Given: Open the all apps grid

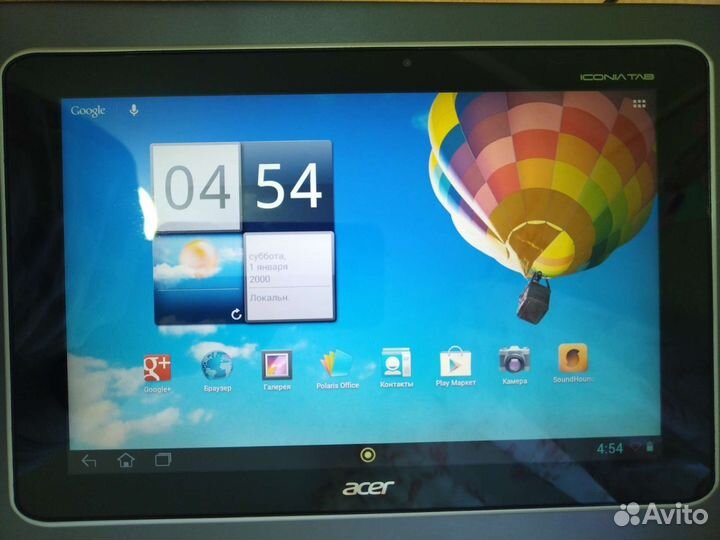Looking at the screenshot, I should coord(639,103).
